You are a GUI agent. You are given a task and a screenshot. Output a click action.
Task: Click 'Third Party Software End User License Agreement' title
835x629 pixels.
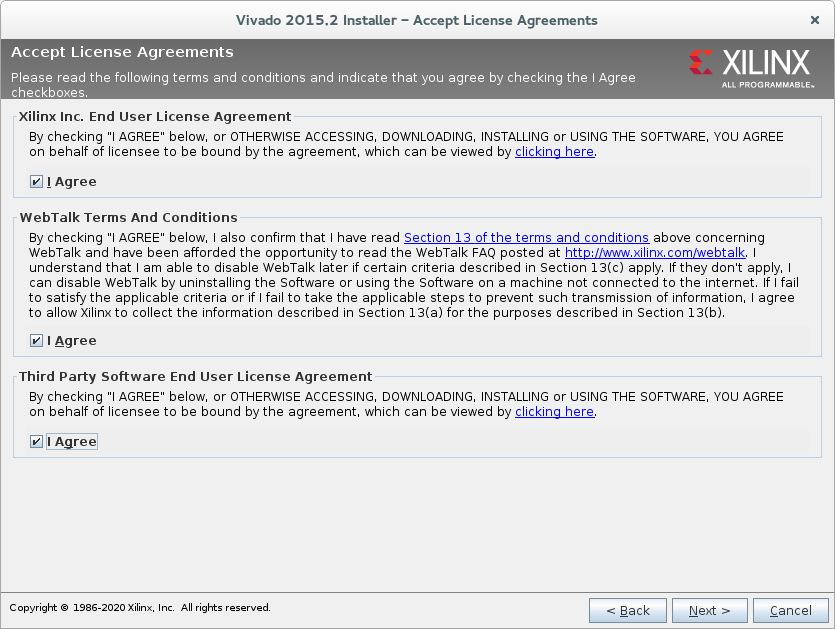[195, 377]
